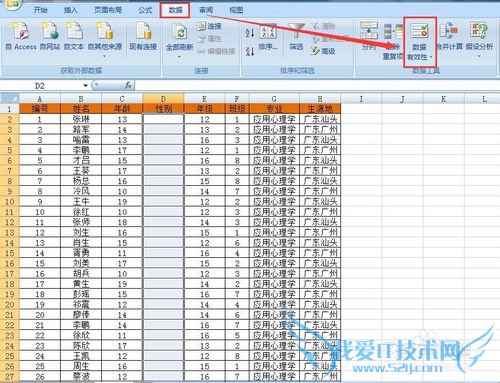Switch to the 公式 tab

[x=145, y=10]
